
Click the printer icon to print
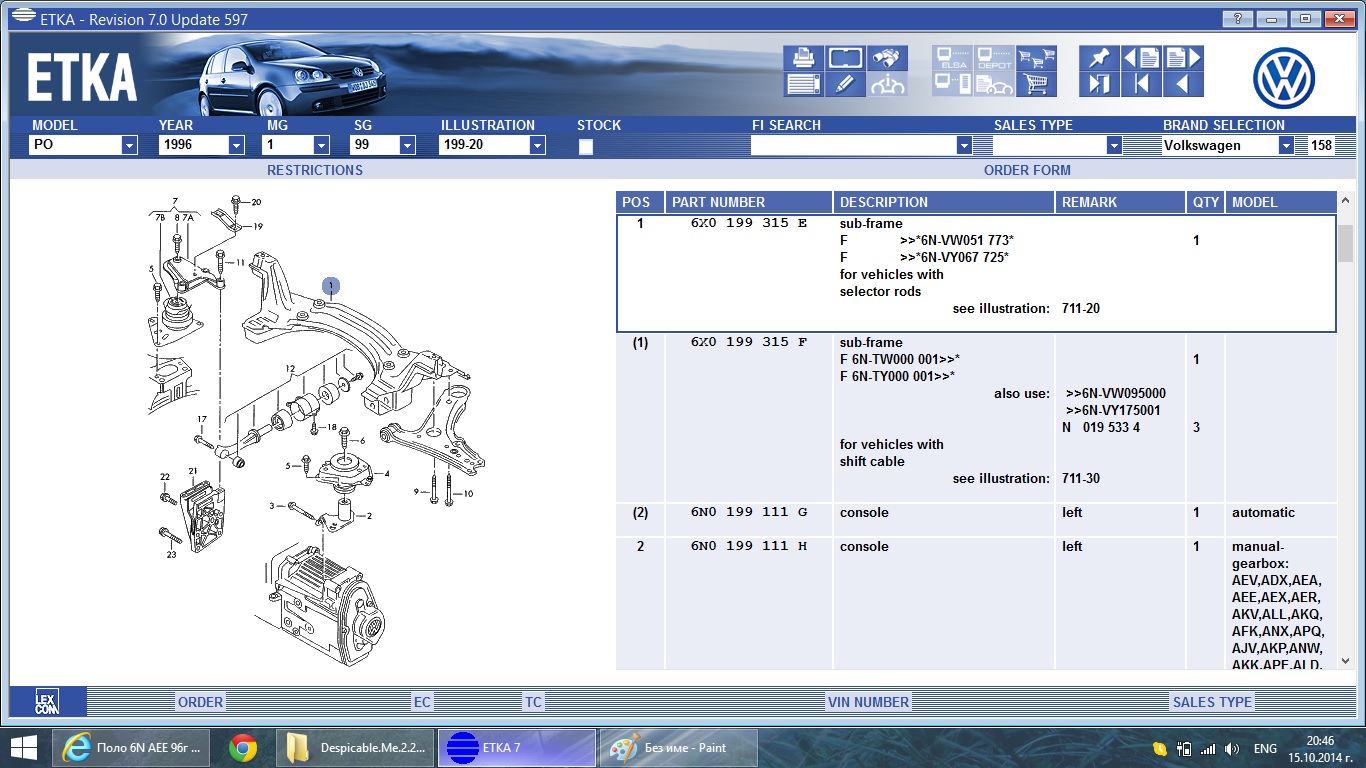click(803, 58)
